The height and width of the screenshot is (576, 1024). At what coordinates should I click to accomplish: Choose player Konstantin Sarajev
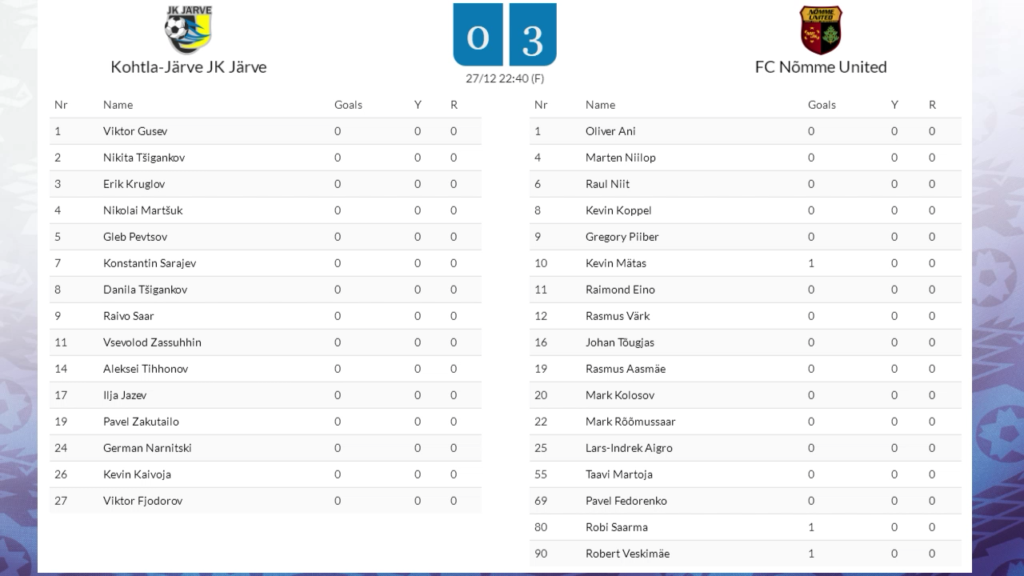coord(150,263)
